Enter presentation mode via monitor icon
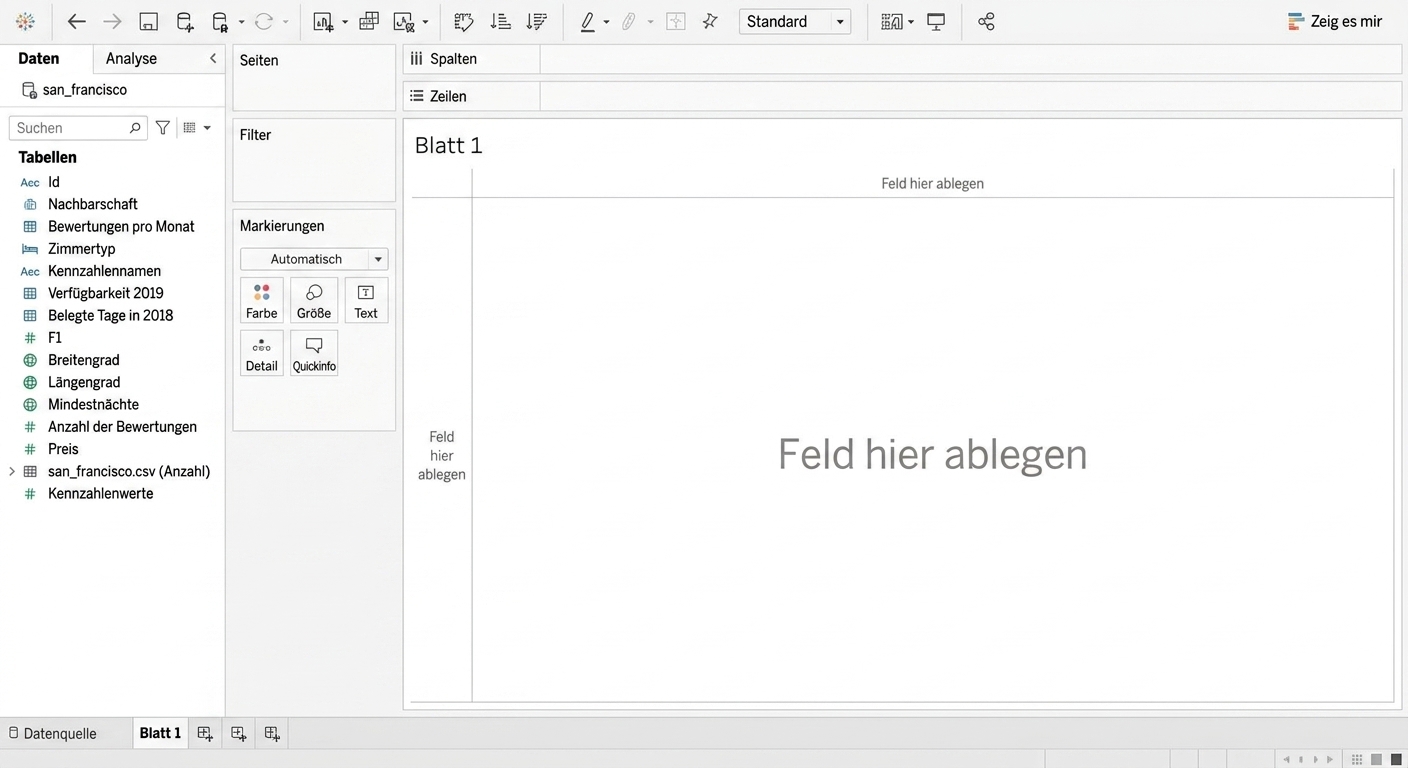Viewport: 1408px width, 768px height. tap(936, 21)
